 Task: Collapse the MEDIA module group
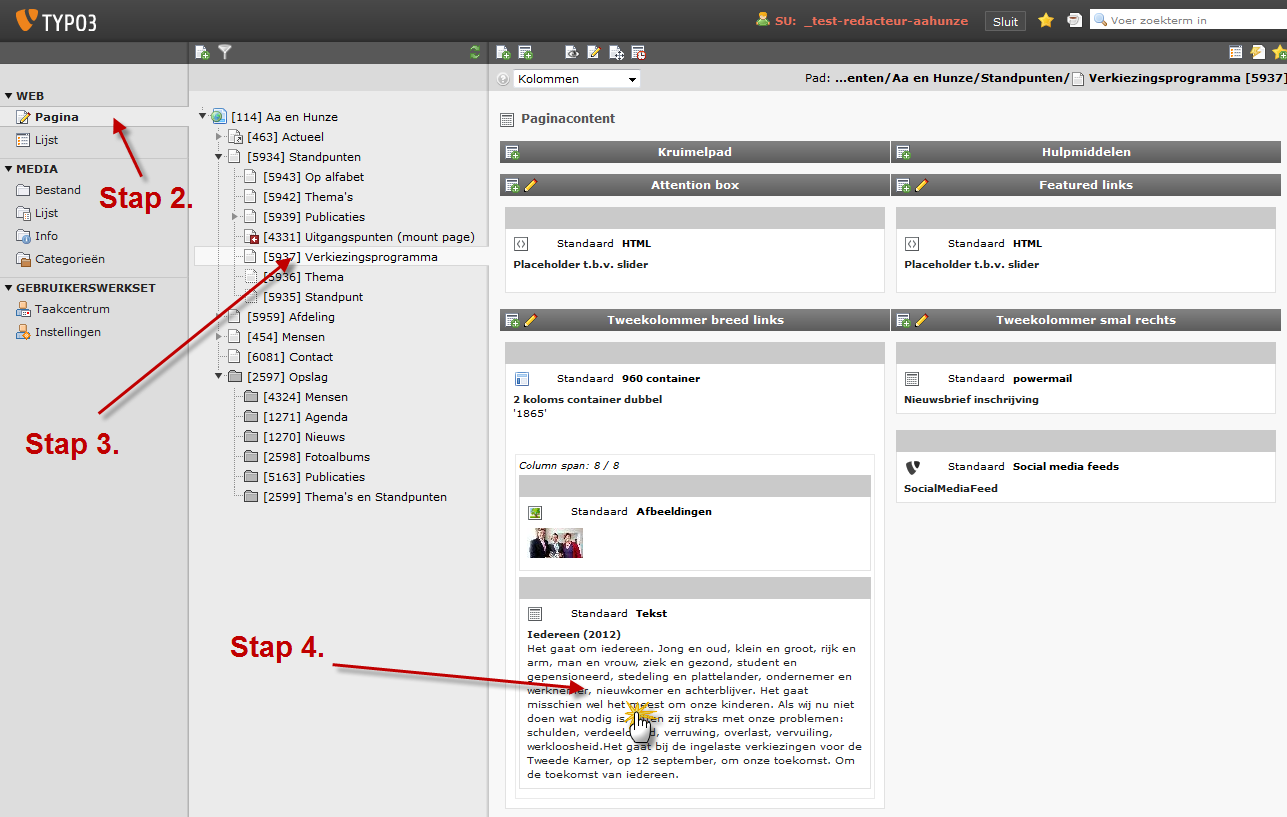[x=9, y=169]
